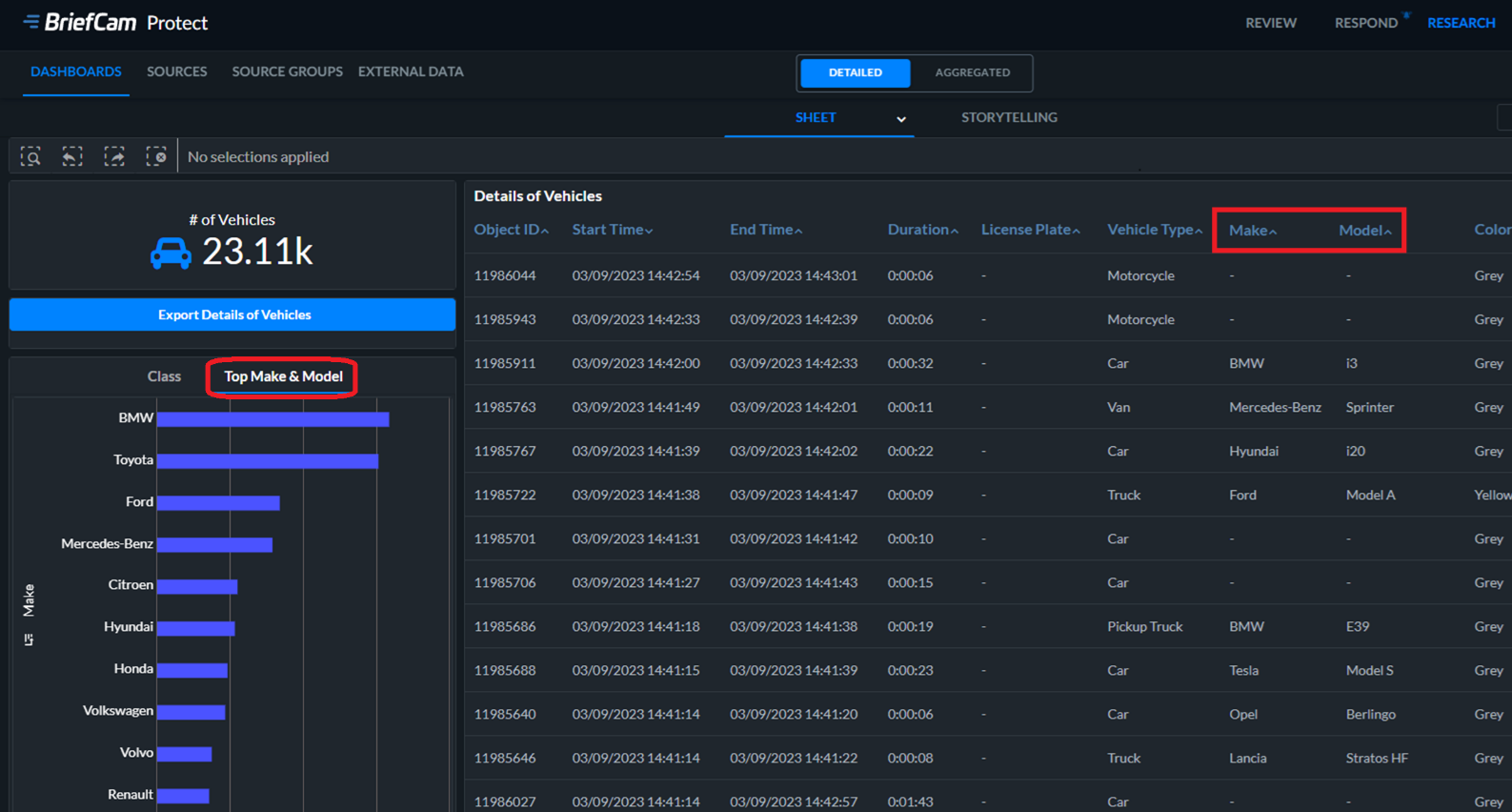This screenshot has width=1512, height=812.
Task: Open the External Data tab
Action: [411, 71]
